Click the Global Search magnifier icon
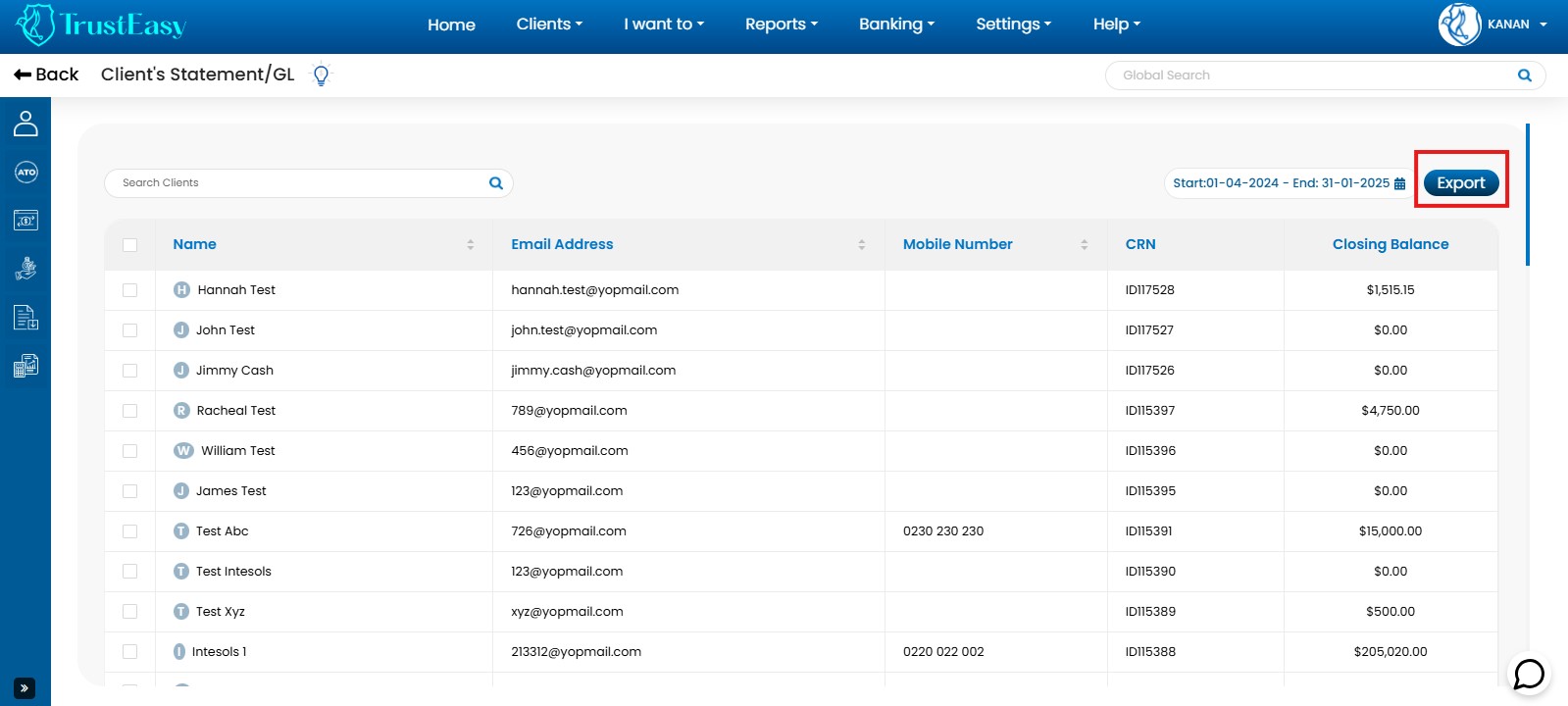 (1524, 76)
